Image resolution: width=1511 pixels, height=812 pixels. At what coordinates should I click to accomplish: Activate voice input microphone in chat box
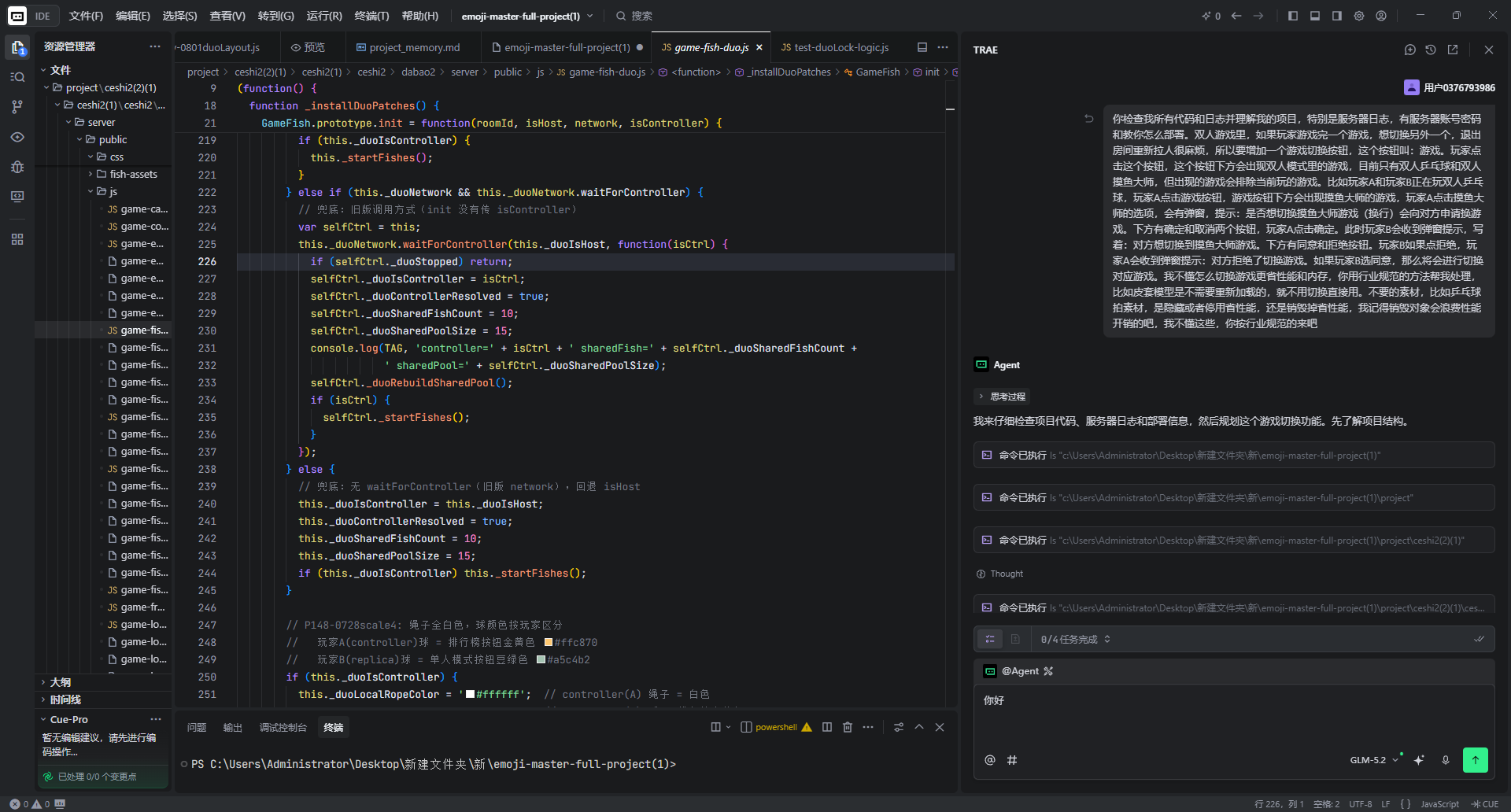coord(1446,760)
